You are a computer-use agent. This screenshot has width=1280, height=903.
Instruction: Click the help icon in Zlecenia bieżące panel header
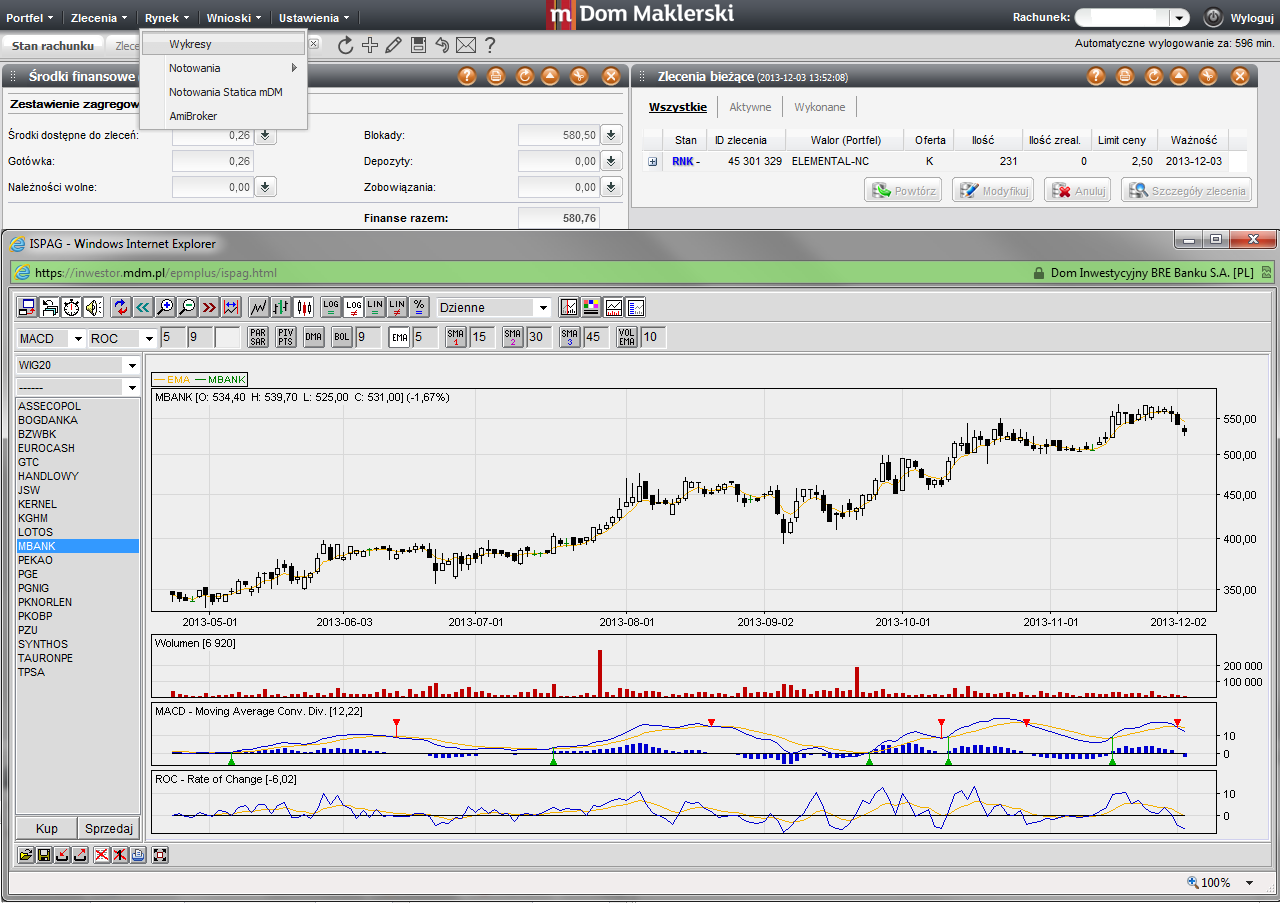tap(1096, 76)
